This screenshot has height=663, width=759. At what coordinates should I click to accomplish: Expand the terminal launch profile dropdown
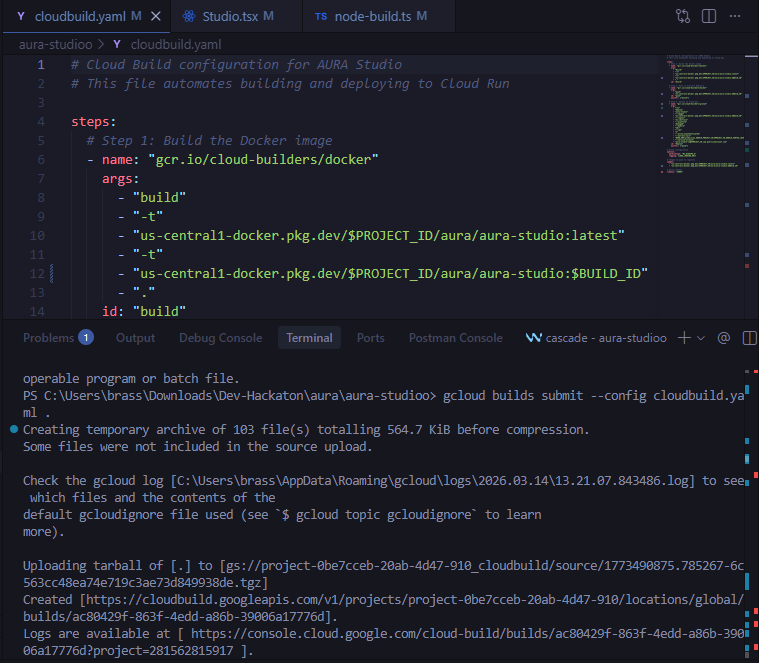(701, 338)
